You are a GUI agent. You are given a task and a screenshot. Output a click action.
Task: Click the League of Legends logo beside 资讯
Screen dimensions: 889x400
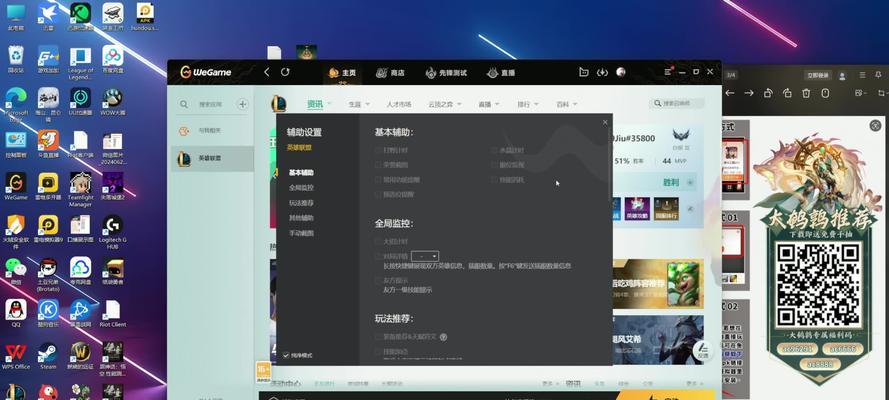pyautogui.click(x=278, y=104)
